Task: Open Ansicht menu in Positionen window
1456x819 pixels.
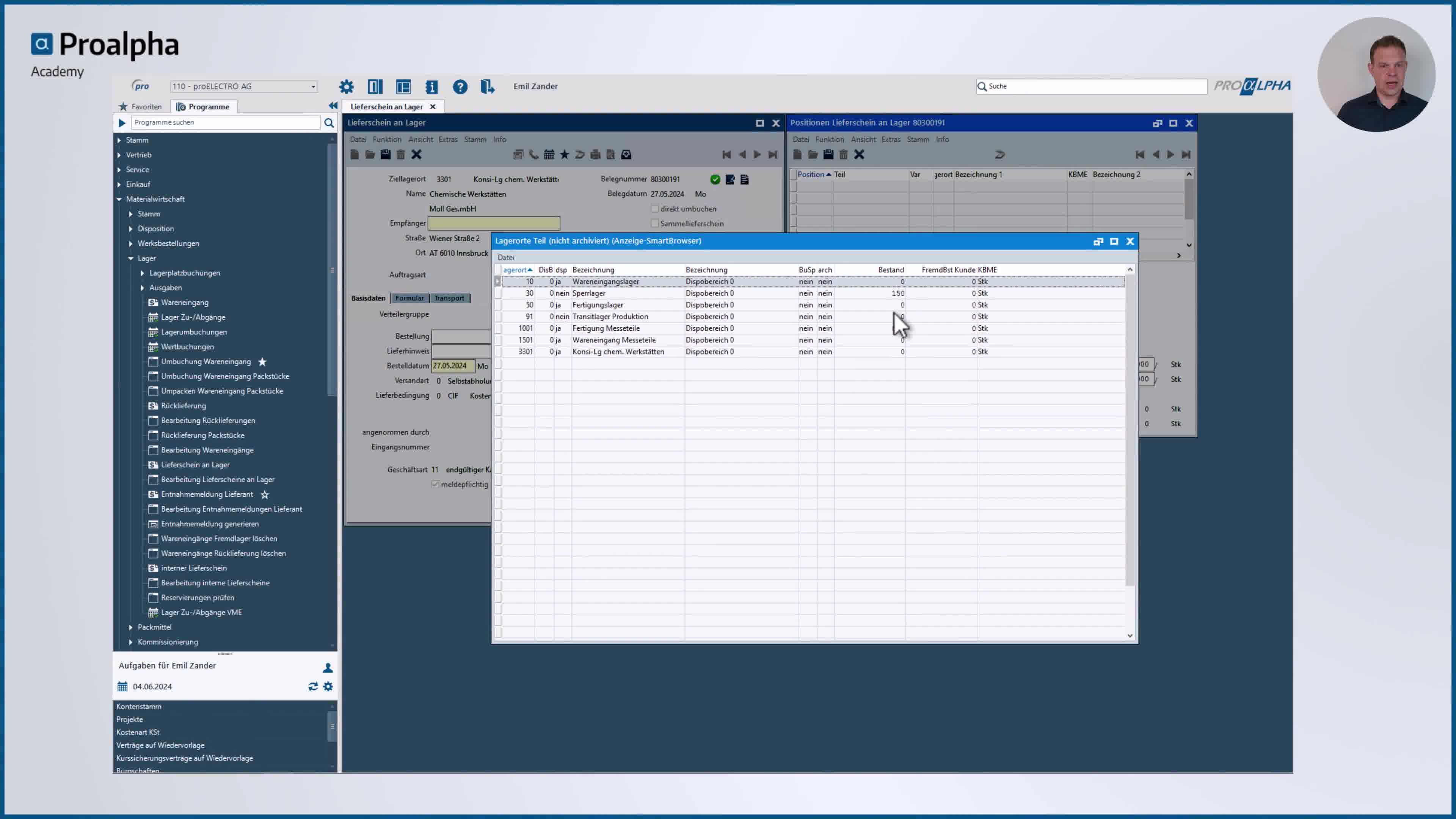Action: 863,140
